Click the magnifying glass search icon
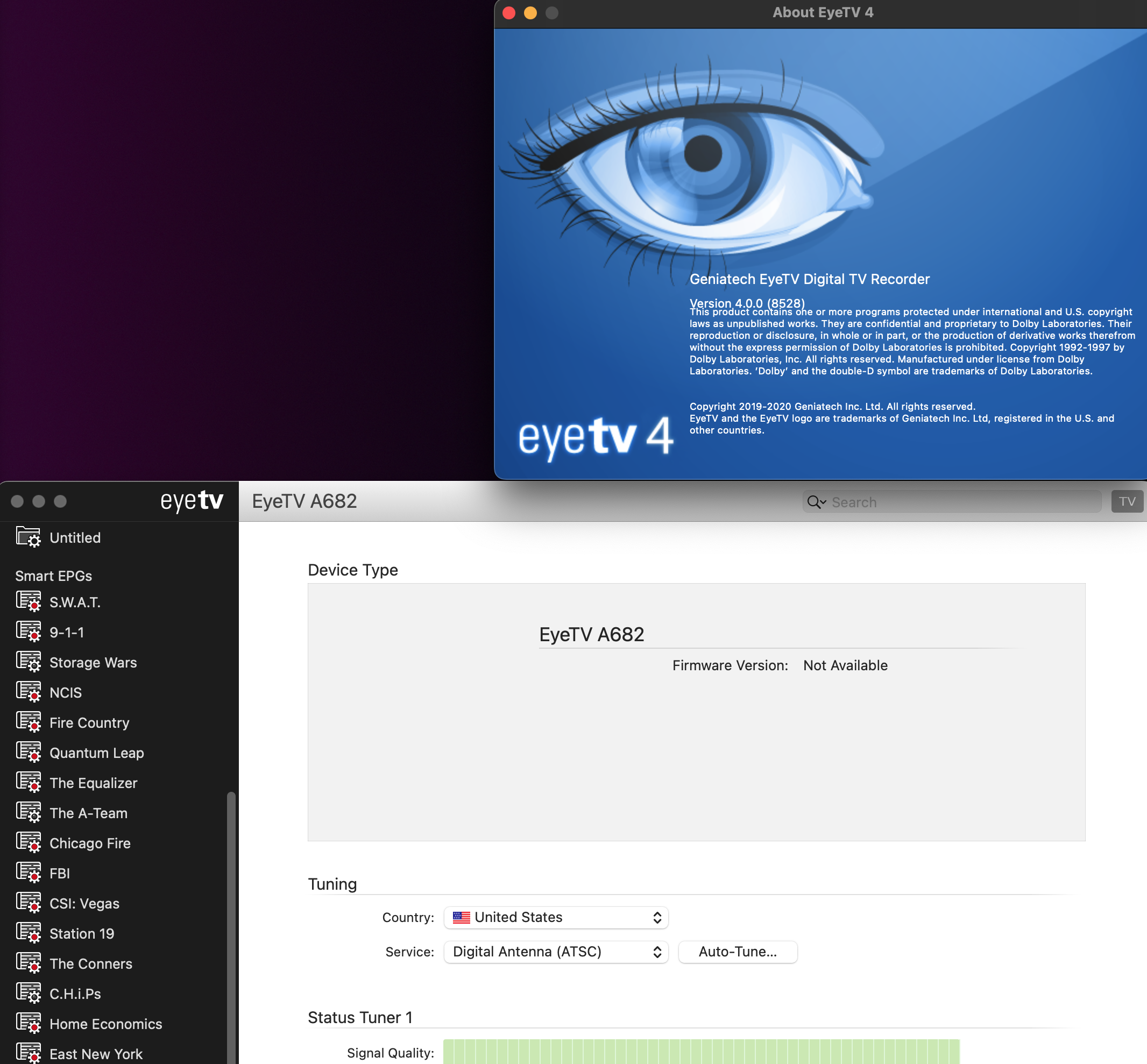 point(813,502)
